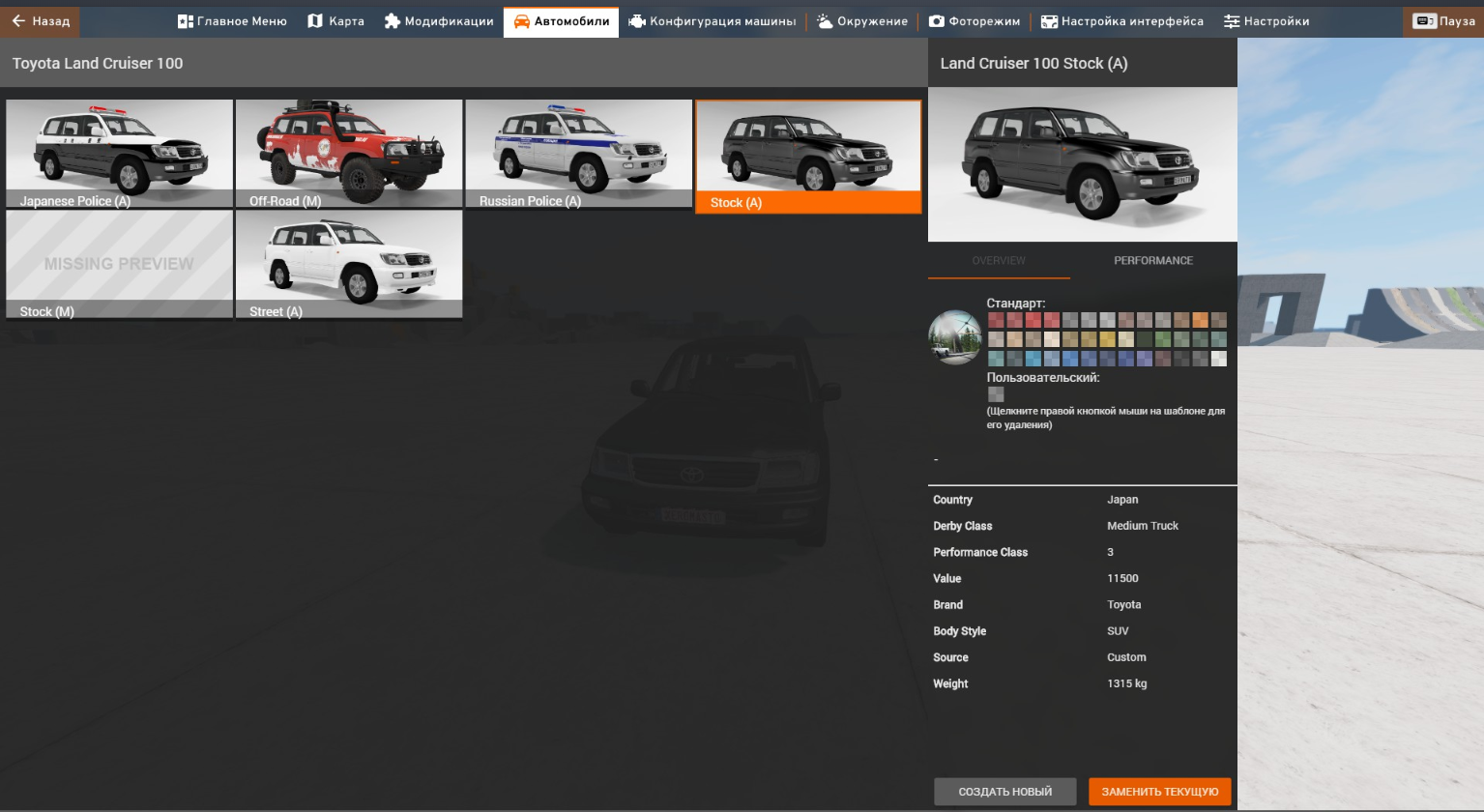Viewport: 1484px width, 812px height.
Task: Click the Пауза pause icon
Action: tap(1424, 20)
